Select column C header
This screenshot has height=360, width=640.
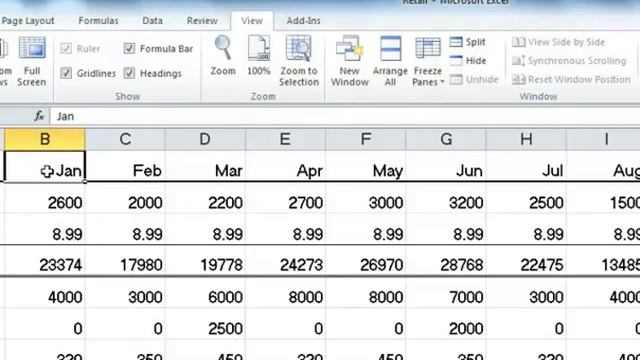coord(125,139)
